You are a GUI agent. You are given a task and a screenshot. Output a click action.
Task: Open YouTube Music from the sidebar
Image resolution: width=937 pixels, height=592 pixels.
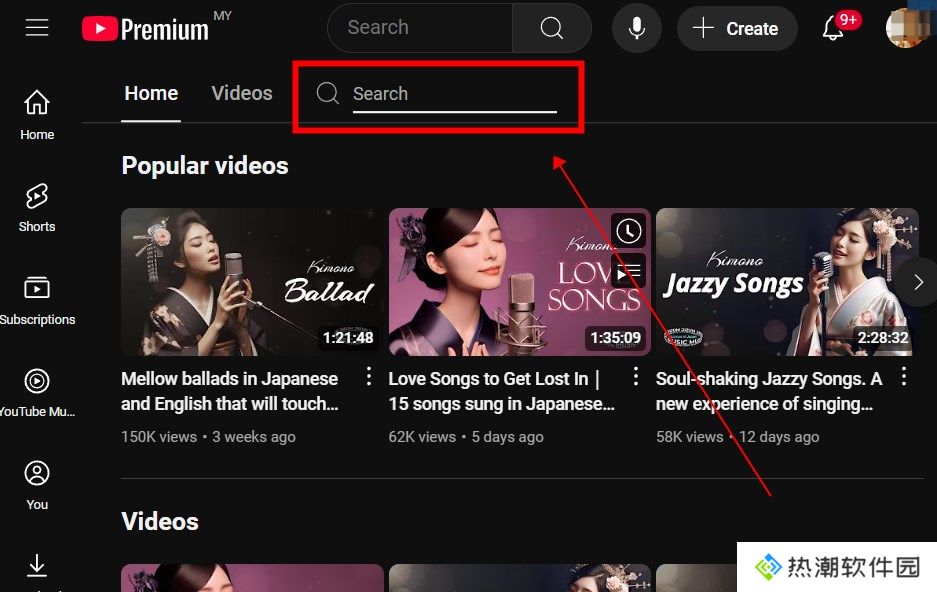point(36,389)
